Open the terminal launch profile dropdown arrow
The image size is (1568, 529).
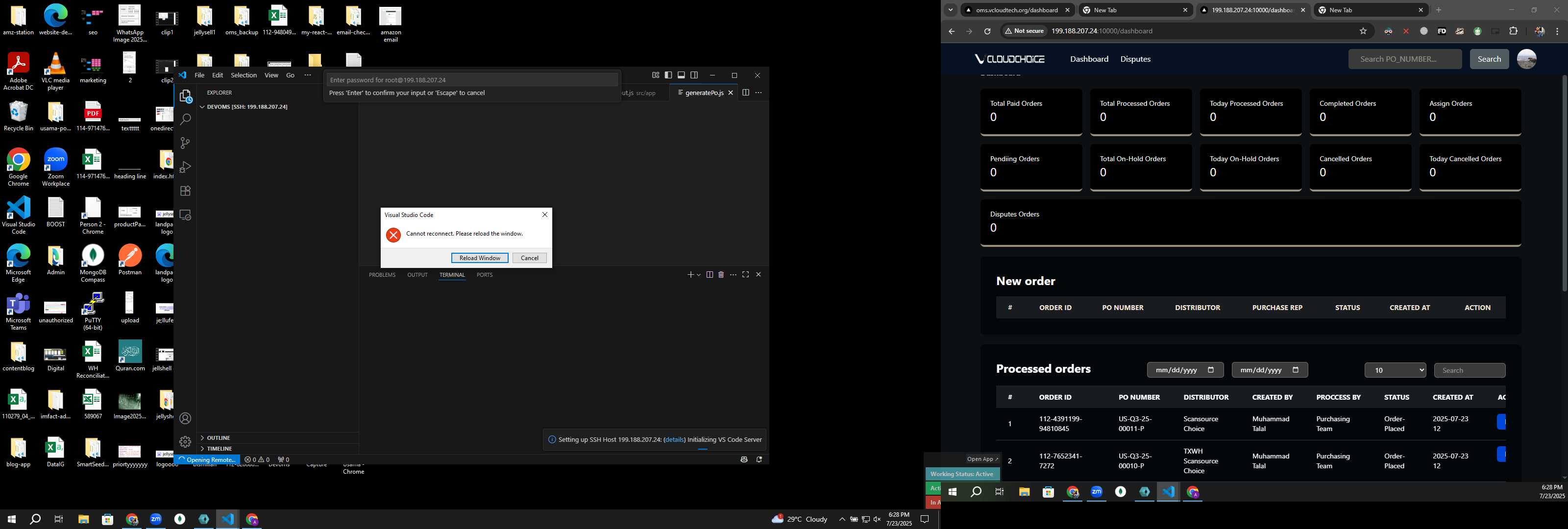coord(699,275)
